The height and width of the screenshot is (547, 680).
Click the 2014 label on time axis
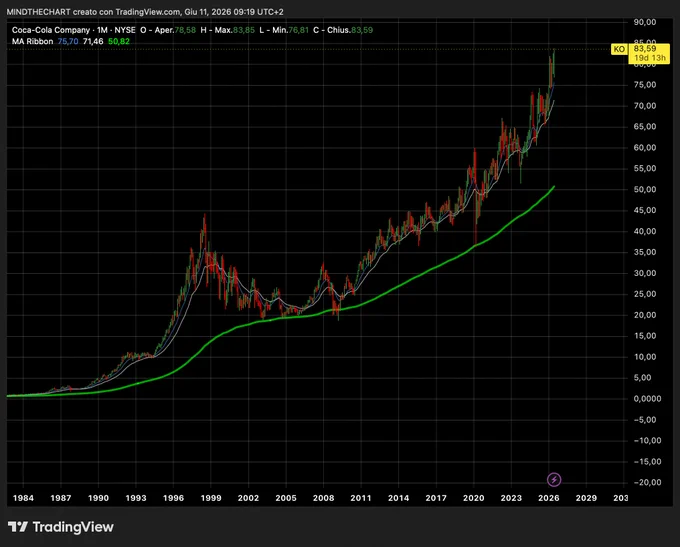click(x=399, y=498)
